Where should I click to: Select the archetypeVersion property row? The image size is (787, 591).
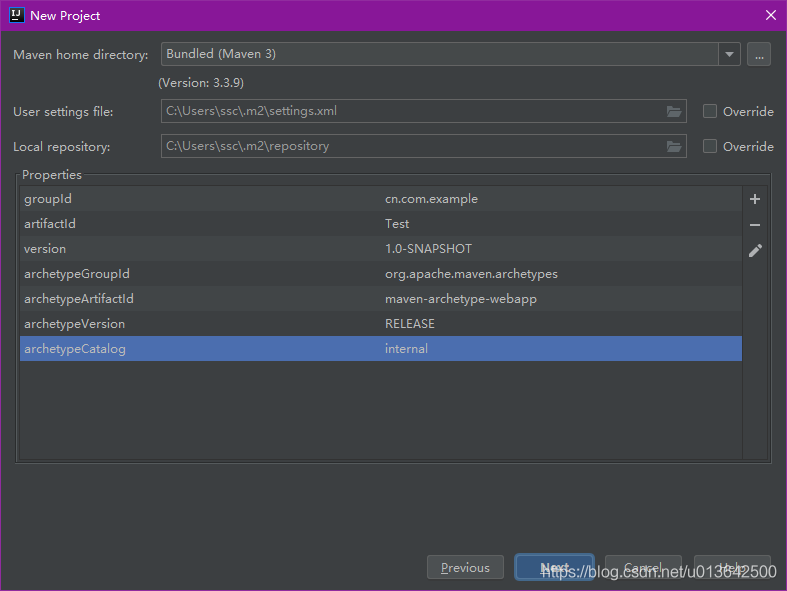coord(381,324)
